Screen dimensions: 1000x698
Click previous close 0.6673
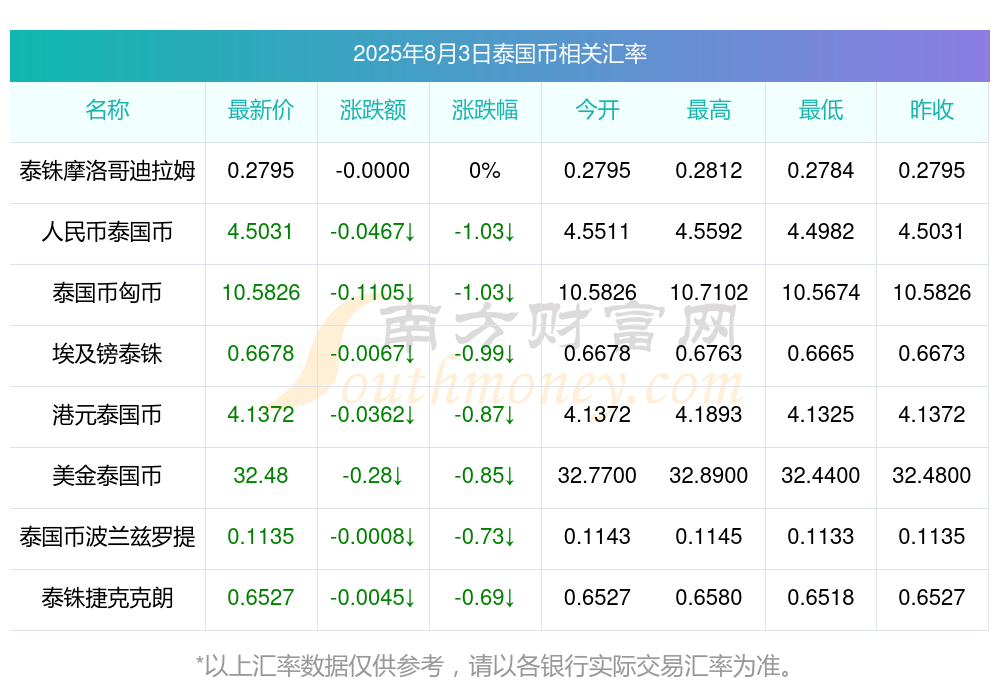pos(932,353)
